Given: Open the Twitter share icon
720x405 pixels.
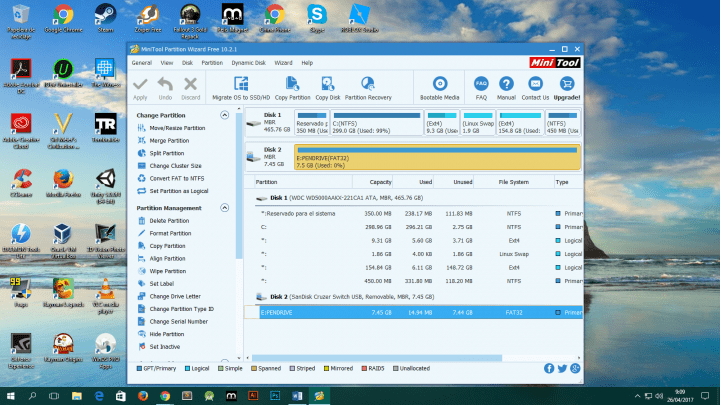Looking at the screenshot, I should pos(562,369).
